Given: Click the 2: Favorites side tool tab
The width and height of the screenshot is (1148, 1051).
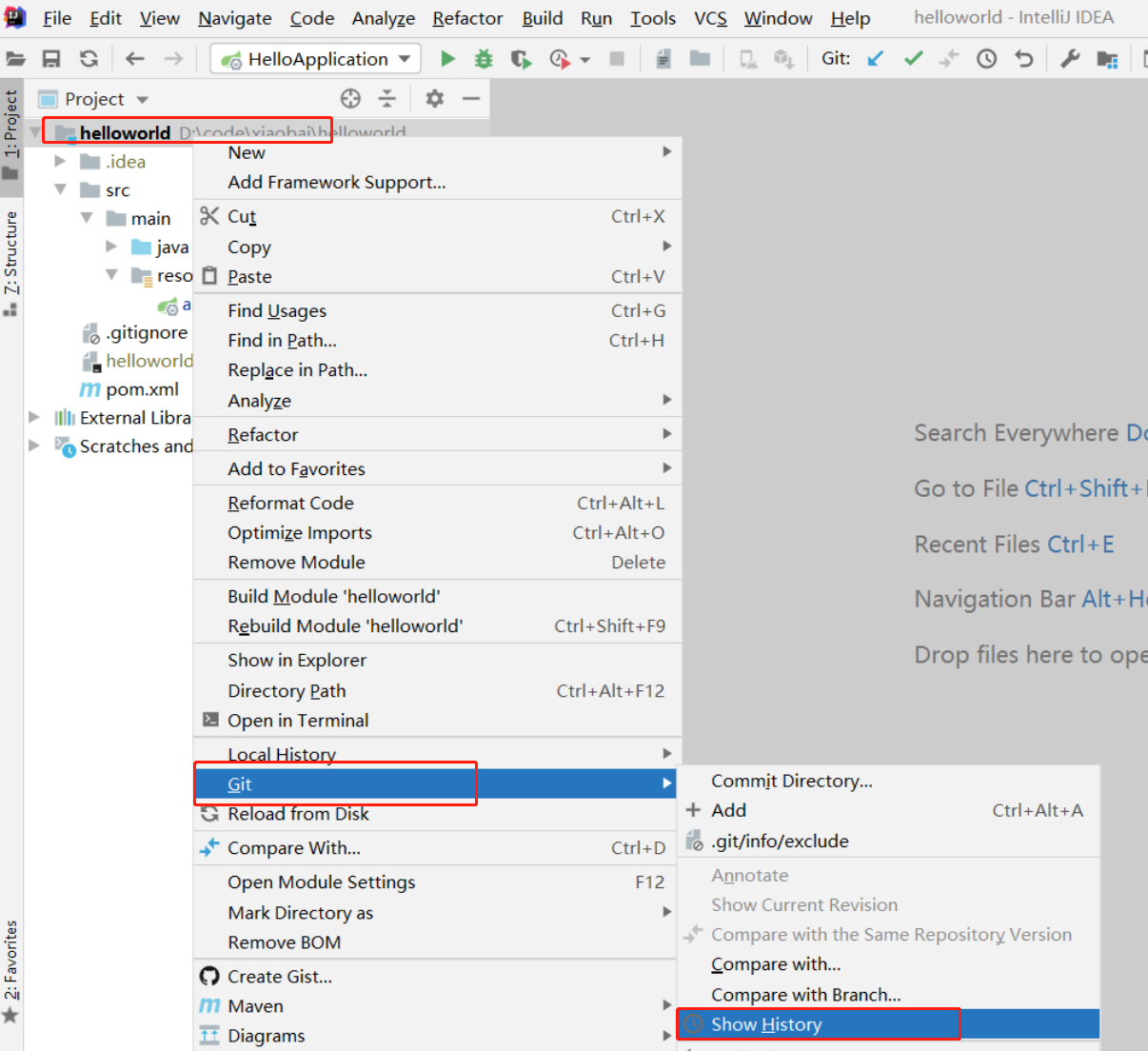Looking at the screenshot, I should point(10,971).
